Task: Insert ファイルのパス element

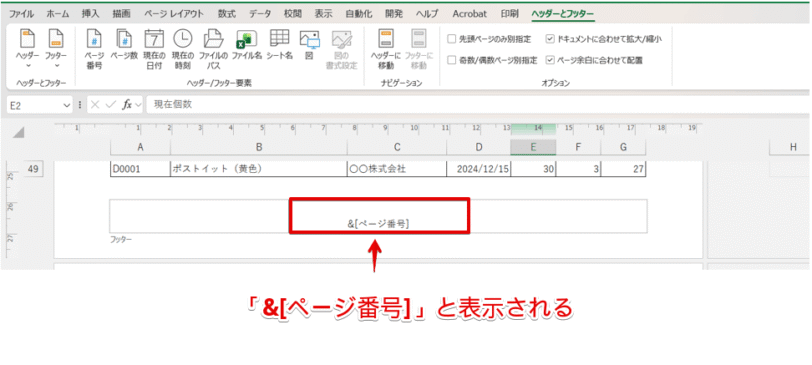Action: (x=213, y=50)
